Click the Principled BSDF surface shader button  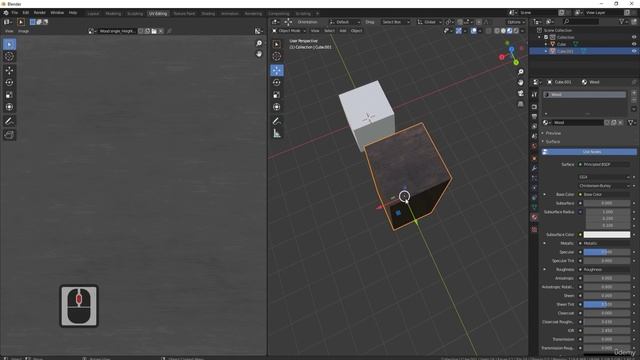[x=604, y=164]
